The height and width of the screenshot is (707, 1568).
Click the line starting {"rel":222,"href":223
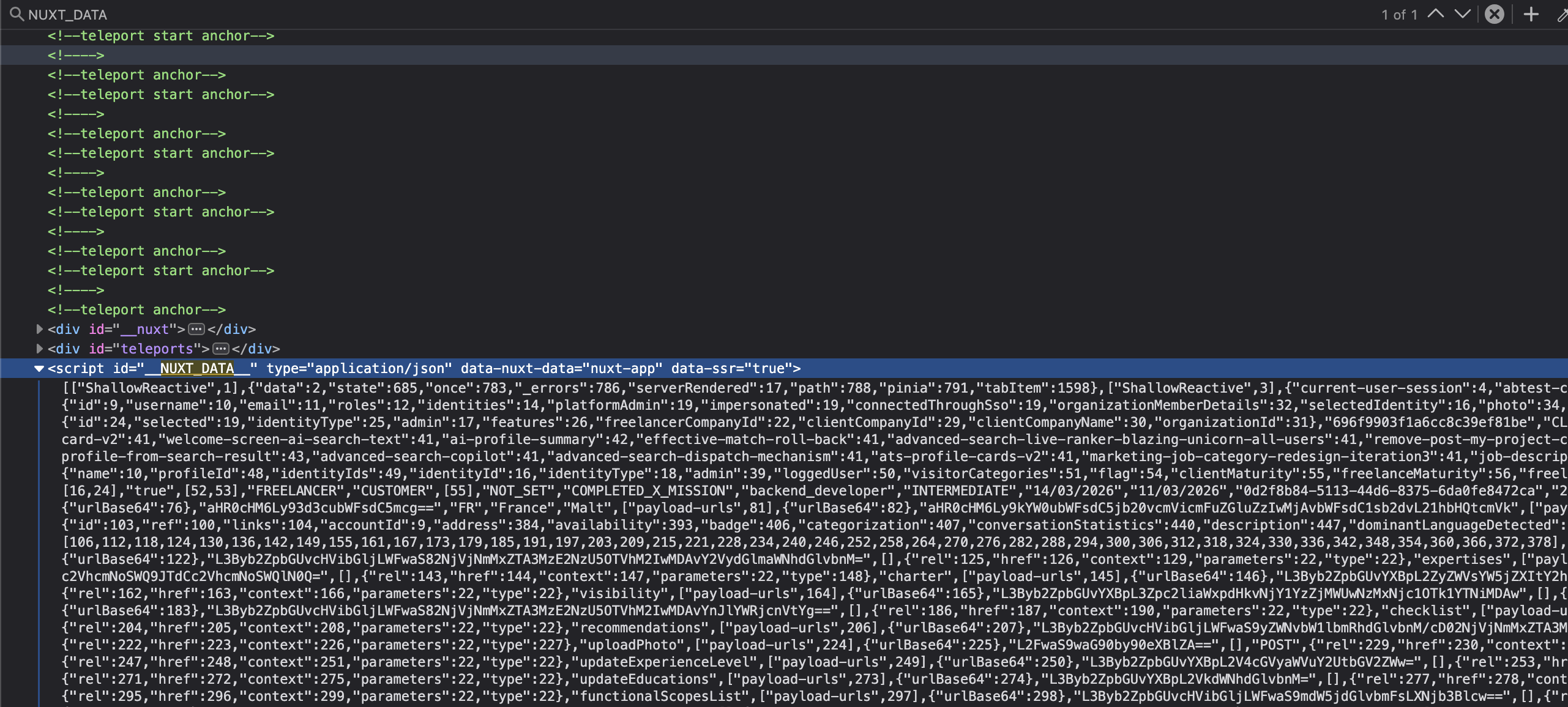pyautogui.click(x=815, y=645)
